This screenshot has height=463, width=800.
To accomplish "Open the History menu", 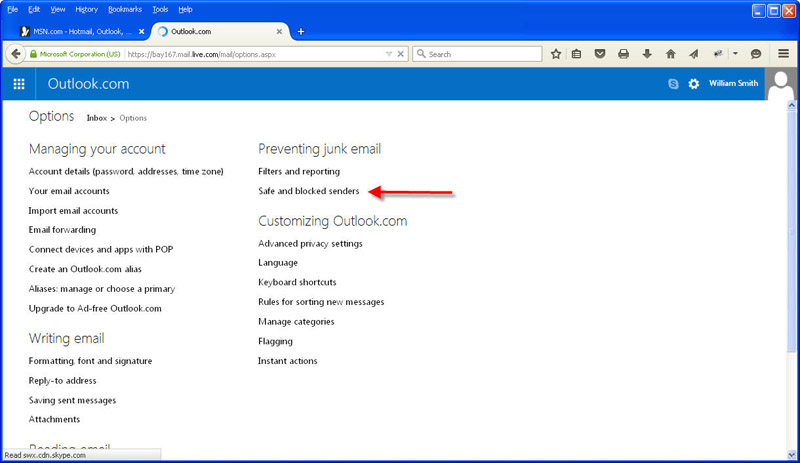I will click(86, 9).
